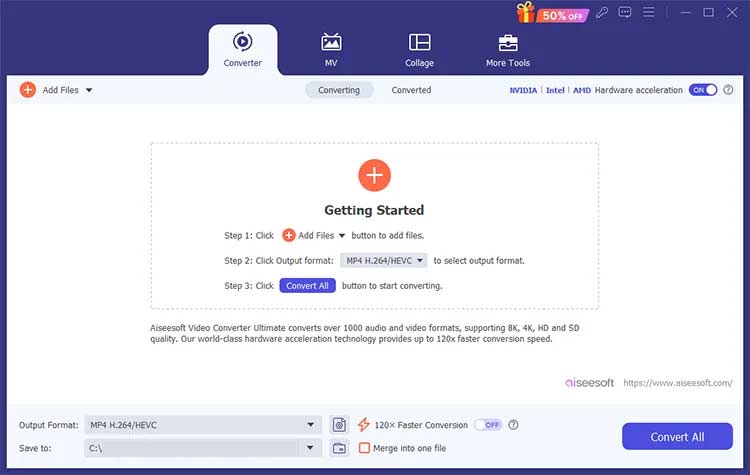Click the big Convert All button
Viewport: 750px width, 475px height.
pos(677,437)
